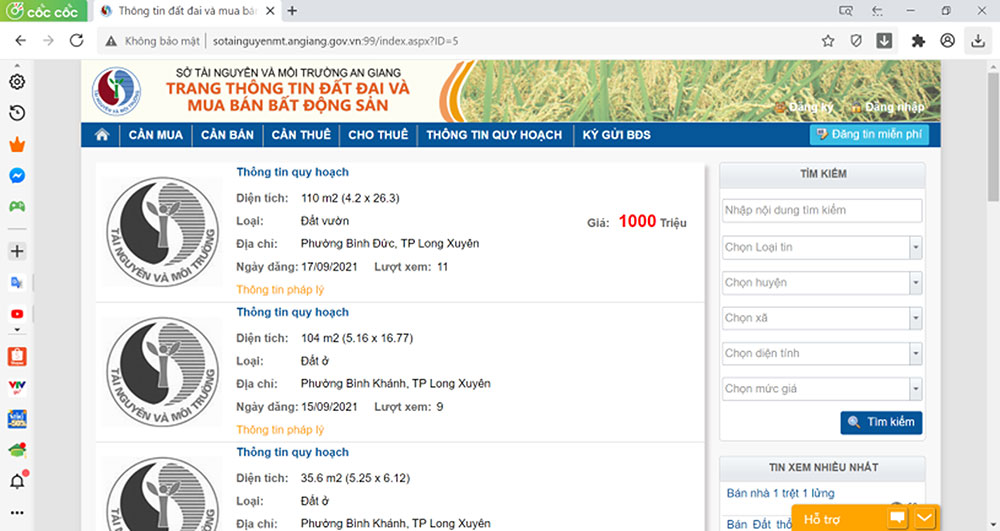Image resolution: width=1000 pixels, height=531 pixels.
Task: Open the CẦN MUA menu
Action: 156,135
